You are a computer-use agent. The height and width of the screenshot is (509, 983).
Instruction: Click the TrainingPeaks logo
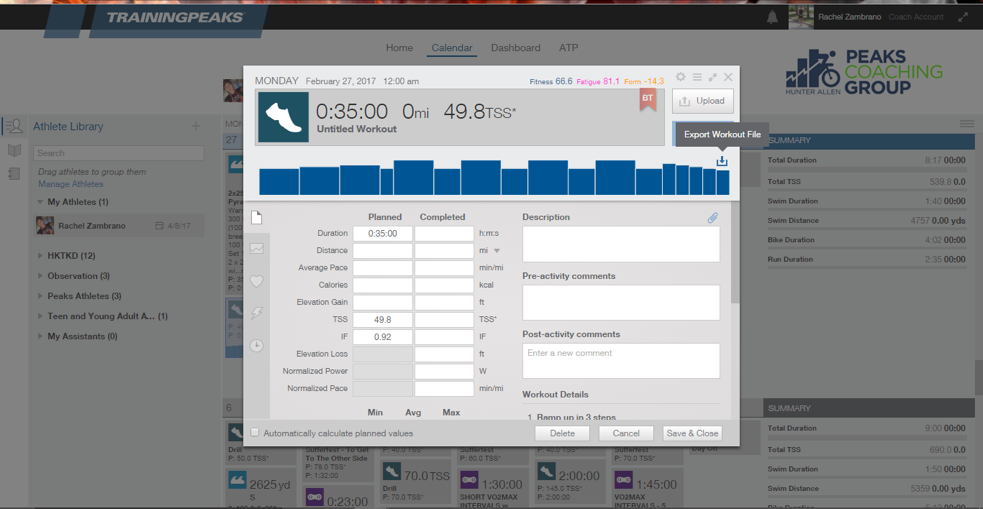(x=174, y=18)
